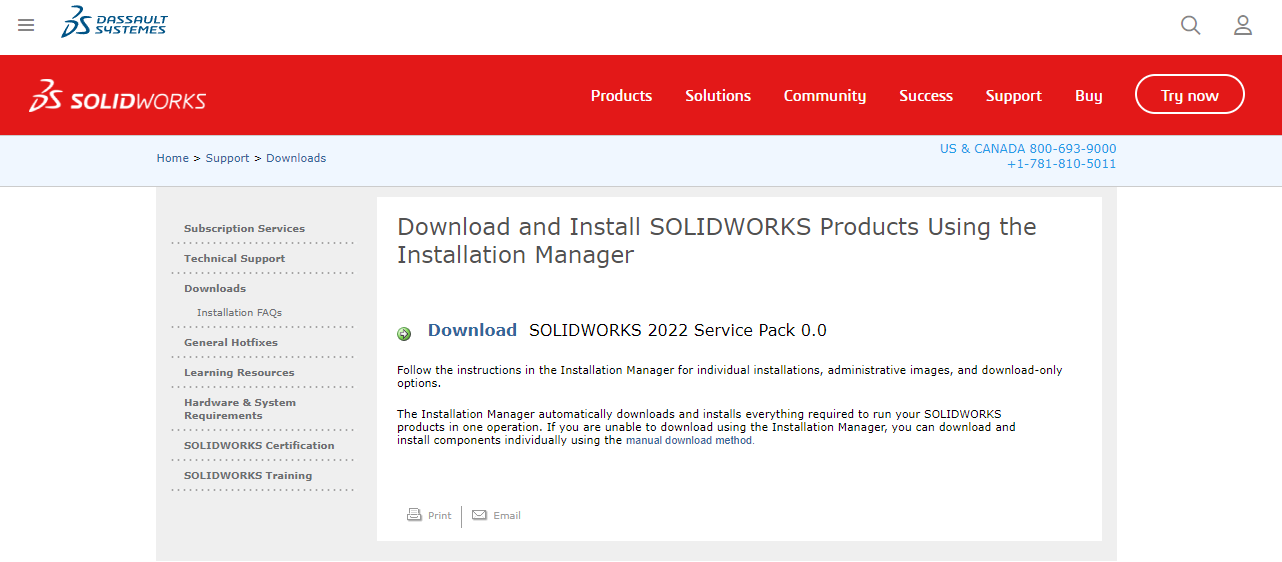The image size is (1282, 562).
Task: Open the Products menu
Action: (x=621, y=96)
